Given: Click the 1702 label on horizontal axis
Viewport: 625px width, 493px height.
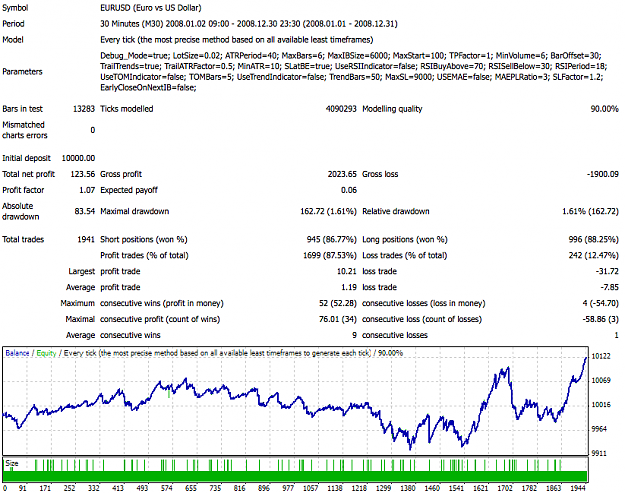Looking at the screenshot, I should point(505,488).
